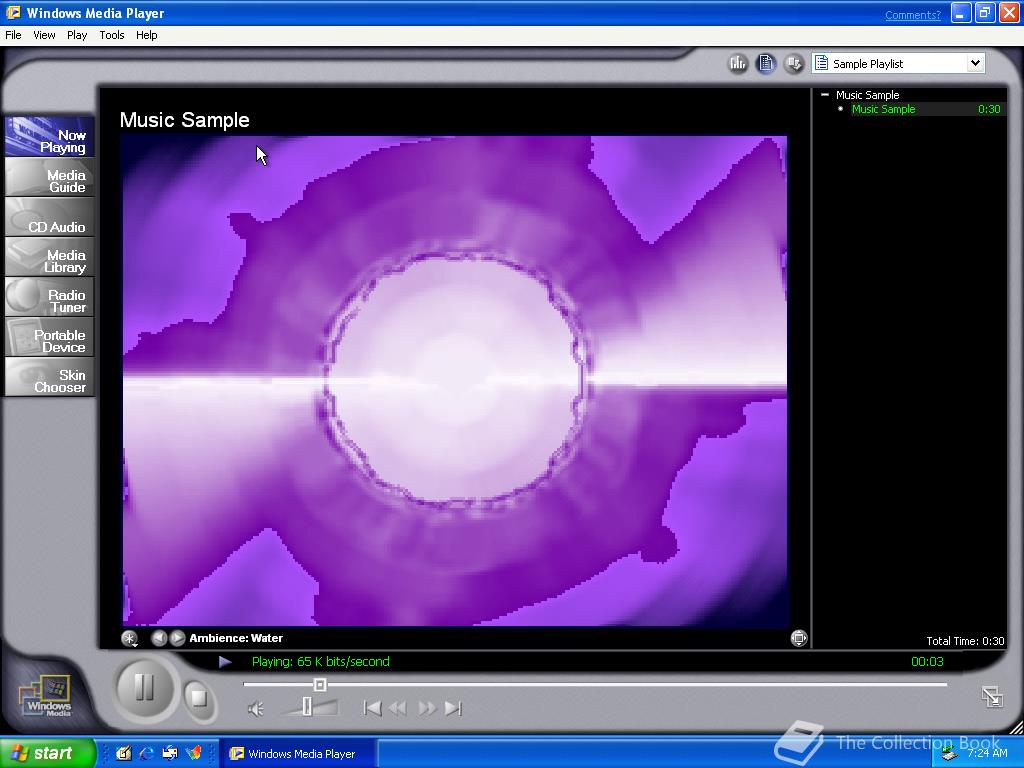
Task: Minimize the Windows Media Player window
Action: coord(961,13)
